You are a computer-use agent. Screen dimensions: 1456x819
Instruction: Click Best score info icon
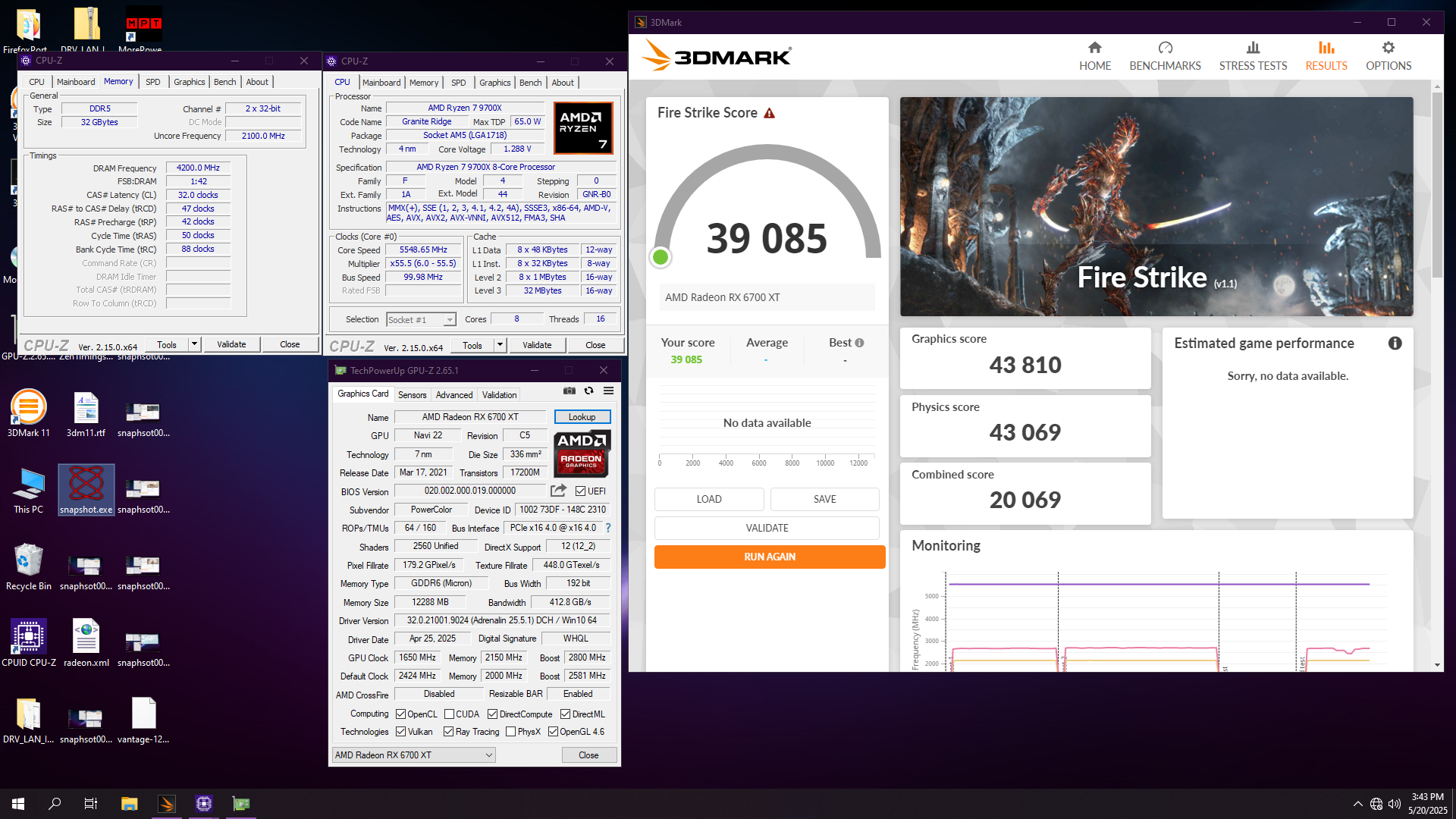tap(859, 343)
